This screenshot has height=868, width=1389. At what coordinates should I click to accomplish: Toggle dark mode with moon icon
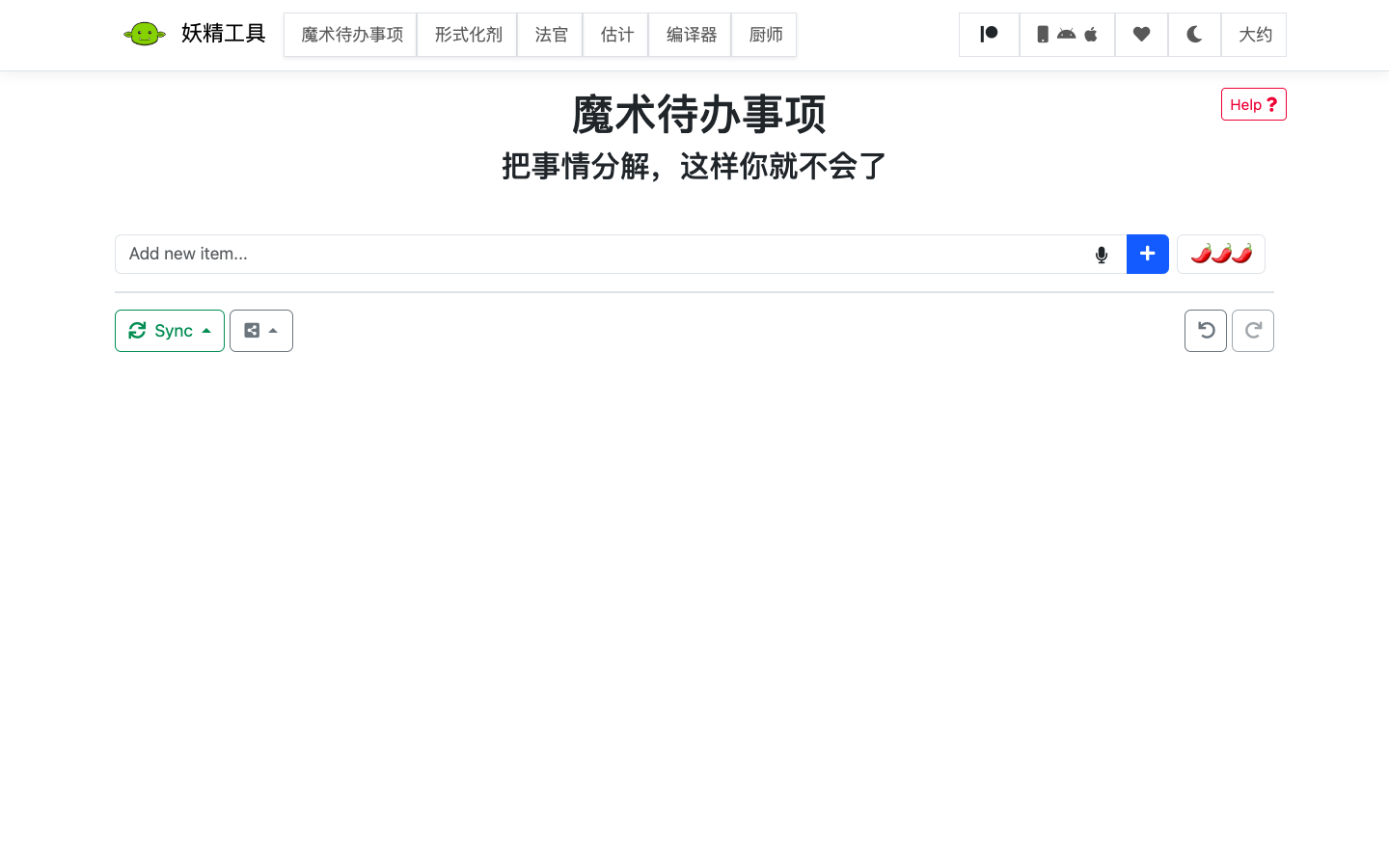pyautogui.click(x=1194, y=35)
